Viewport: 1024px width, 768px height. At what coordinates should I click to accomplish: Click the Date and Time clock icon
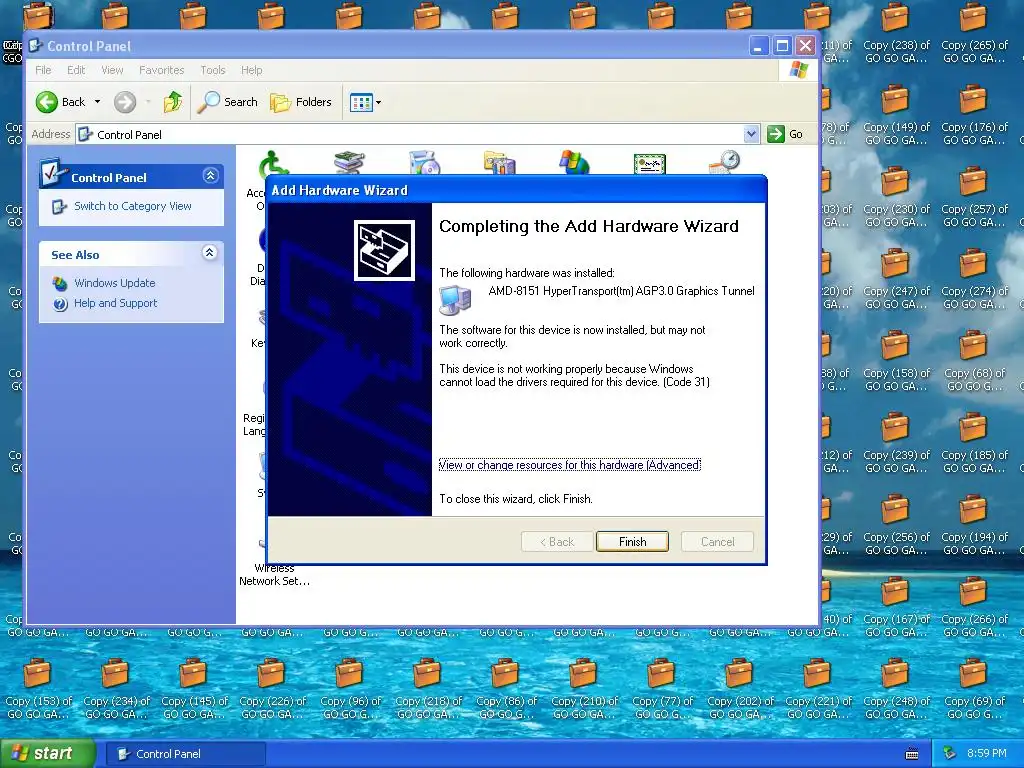(x=725, y=161)
